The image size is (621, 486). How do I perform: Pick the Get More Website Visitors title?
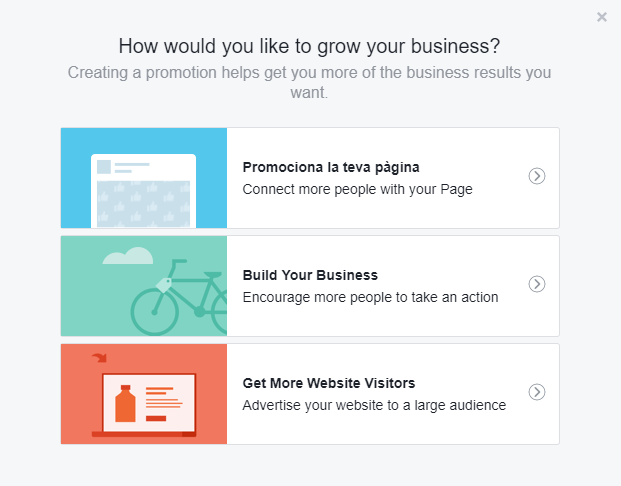328,383
